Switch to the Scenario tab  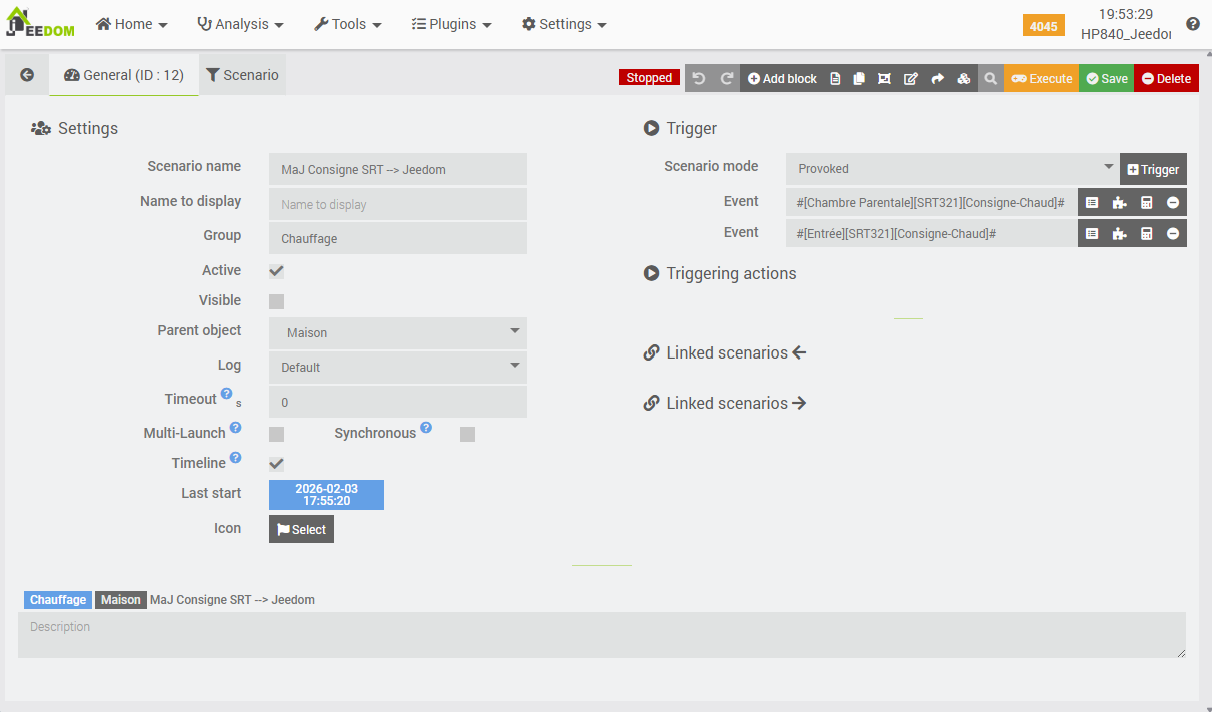pyautogui.click(x=243, y=75)
